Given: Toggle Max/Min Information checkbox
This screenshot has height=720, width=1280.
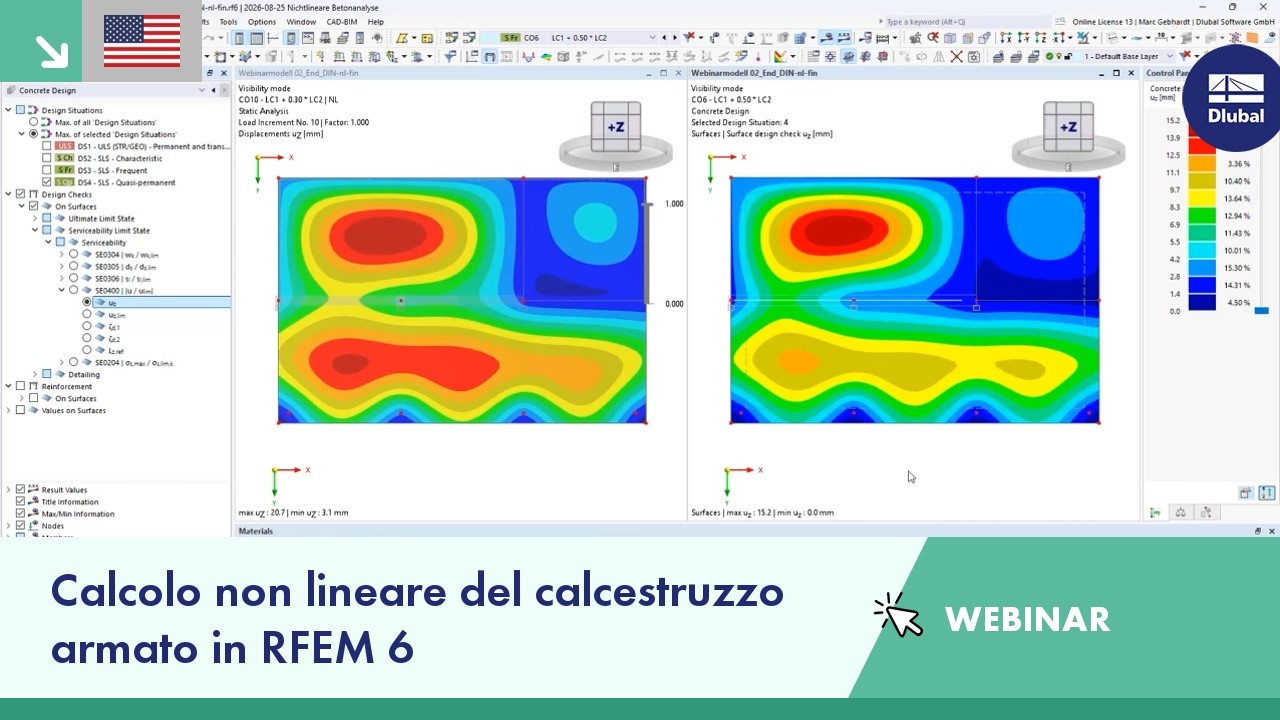Looking at the screenshot, I should [20, 514].
